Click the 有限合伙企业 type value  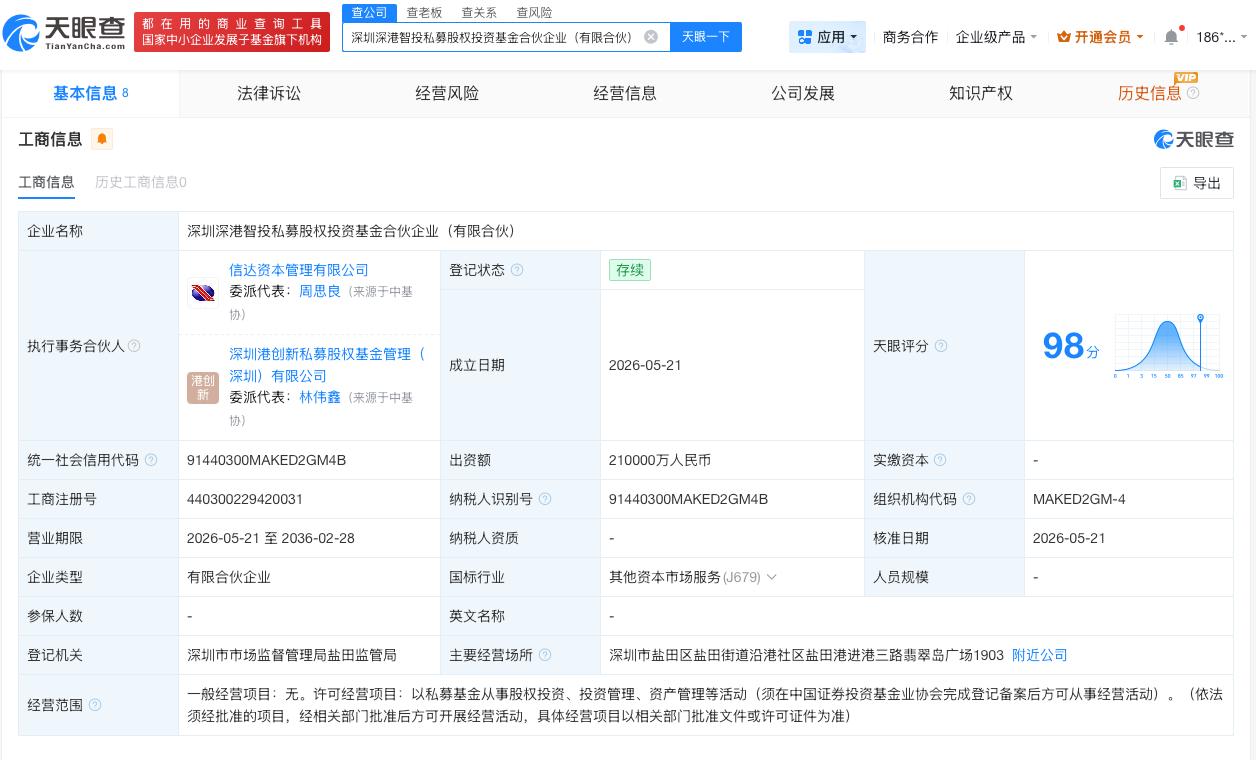tap(229, 577)
